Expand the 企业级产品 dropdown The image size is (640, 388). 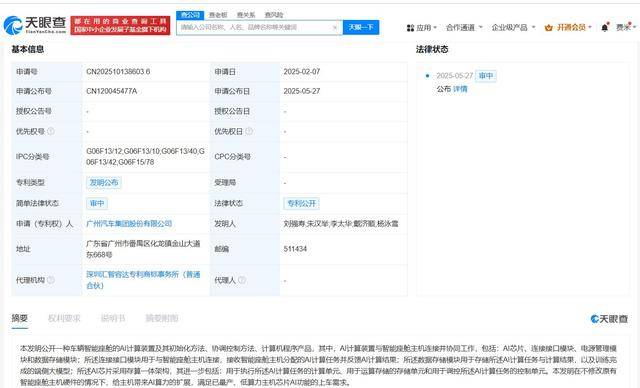pos(513,27)
